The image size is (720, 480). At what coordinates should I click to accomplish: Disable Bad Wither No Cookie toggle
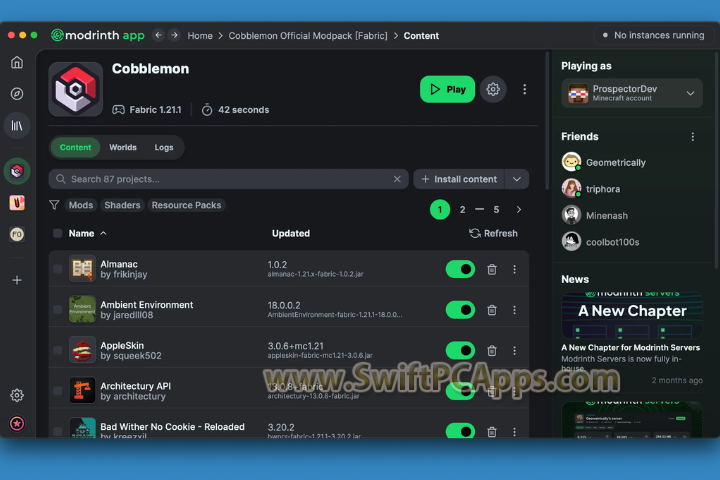460,431
